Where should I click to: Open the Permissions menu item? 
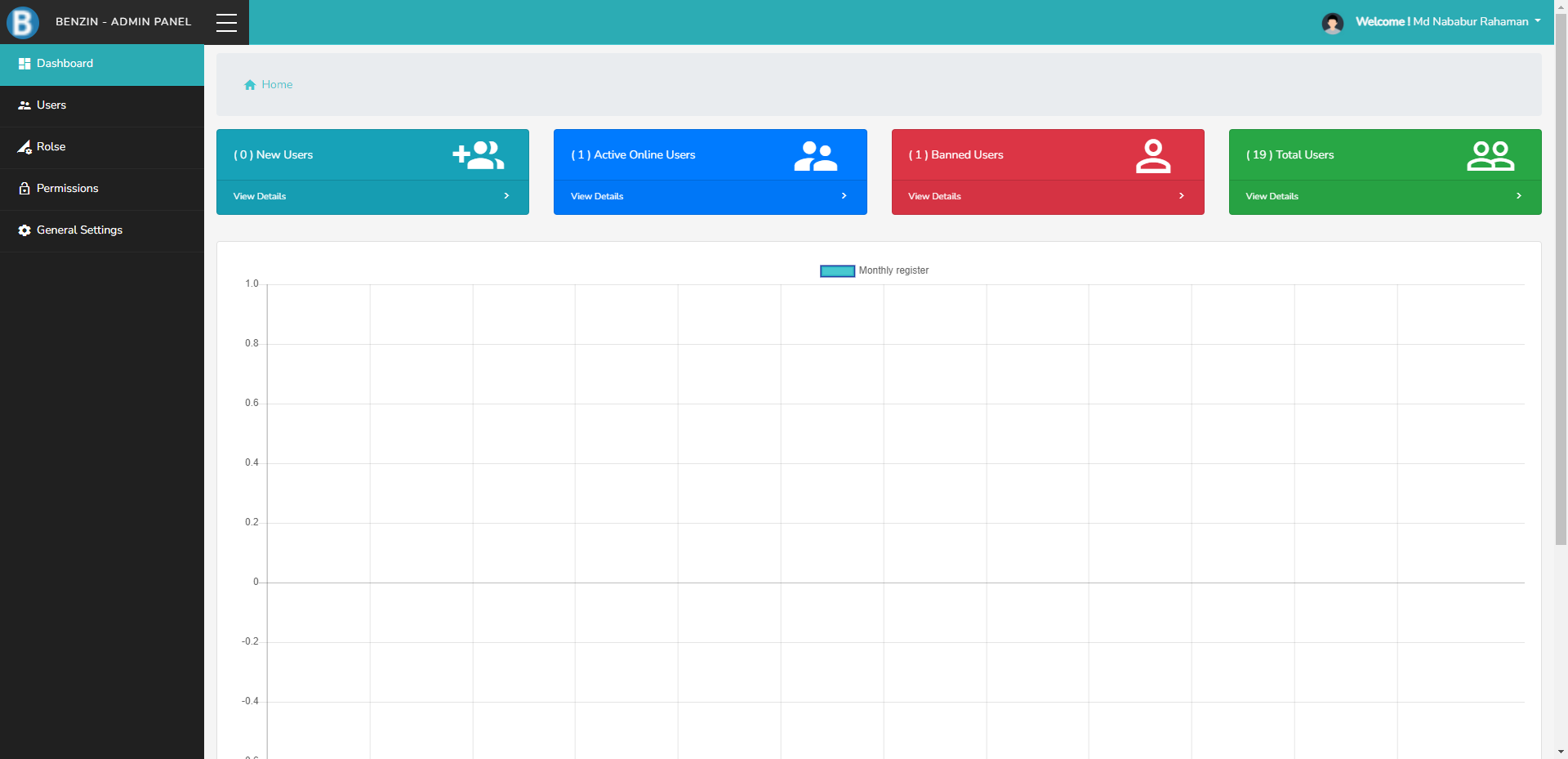click(x=102, y=189)
